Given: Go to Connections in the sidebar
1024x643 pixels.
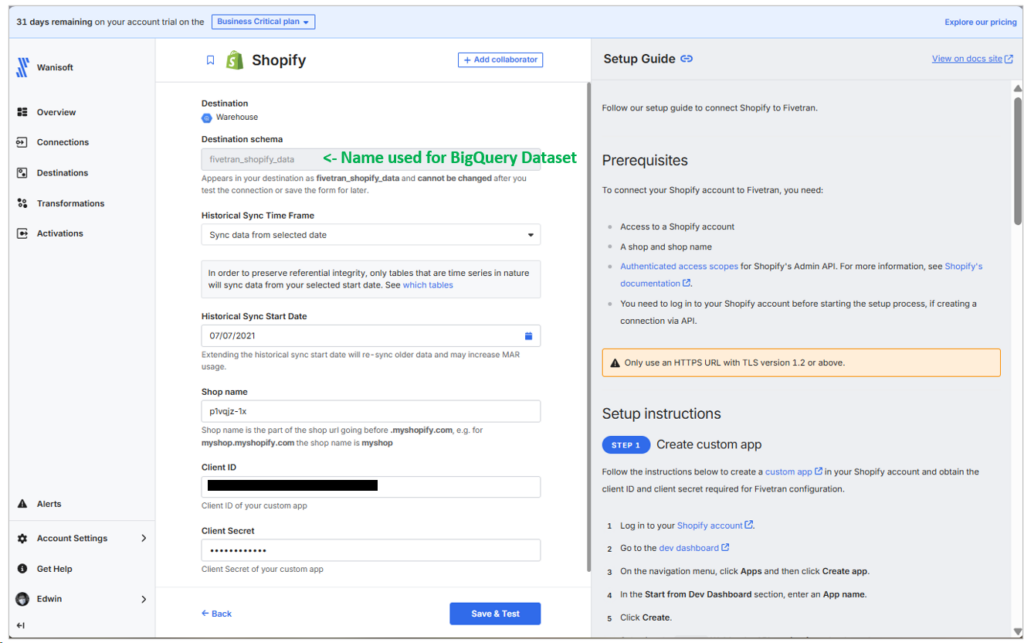Looking at the screenshot, I should (x=63, y=142).
